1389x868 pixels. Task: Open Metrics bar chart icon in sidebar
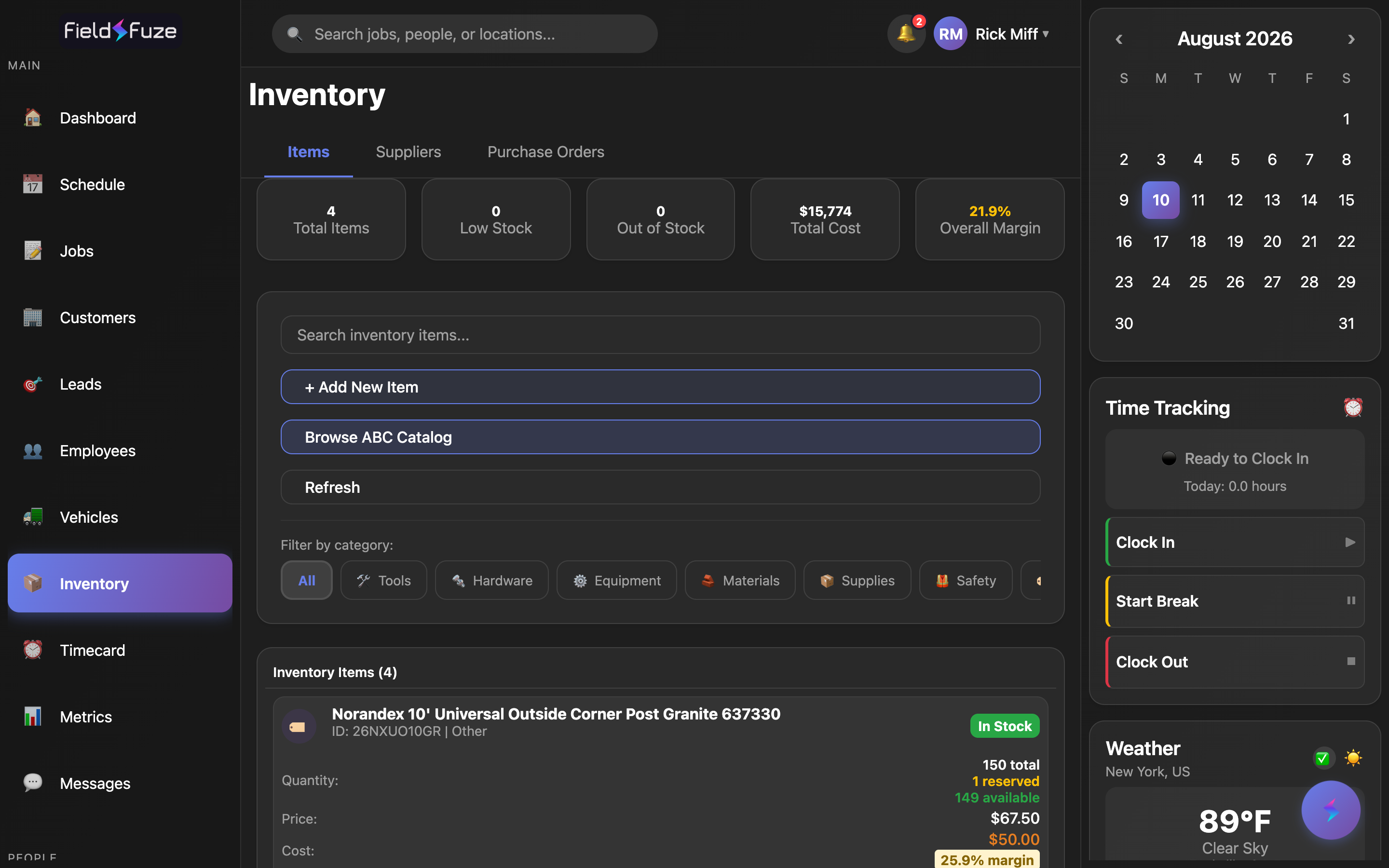coord(33,717)
